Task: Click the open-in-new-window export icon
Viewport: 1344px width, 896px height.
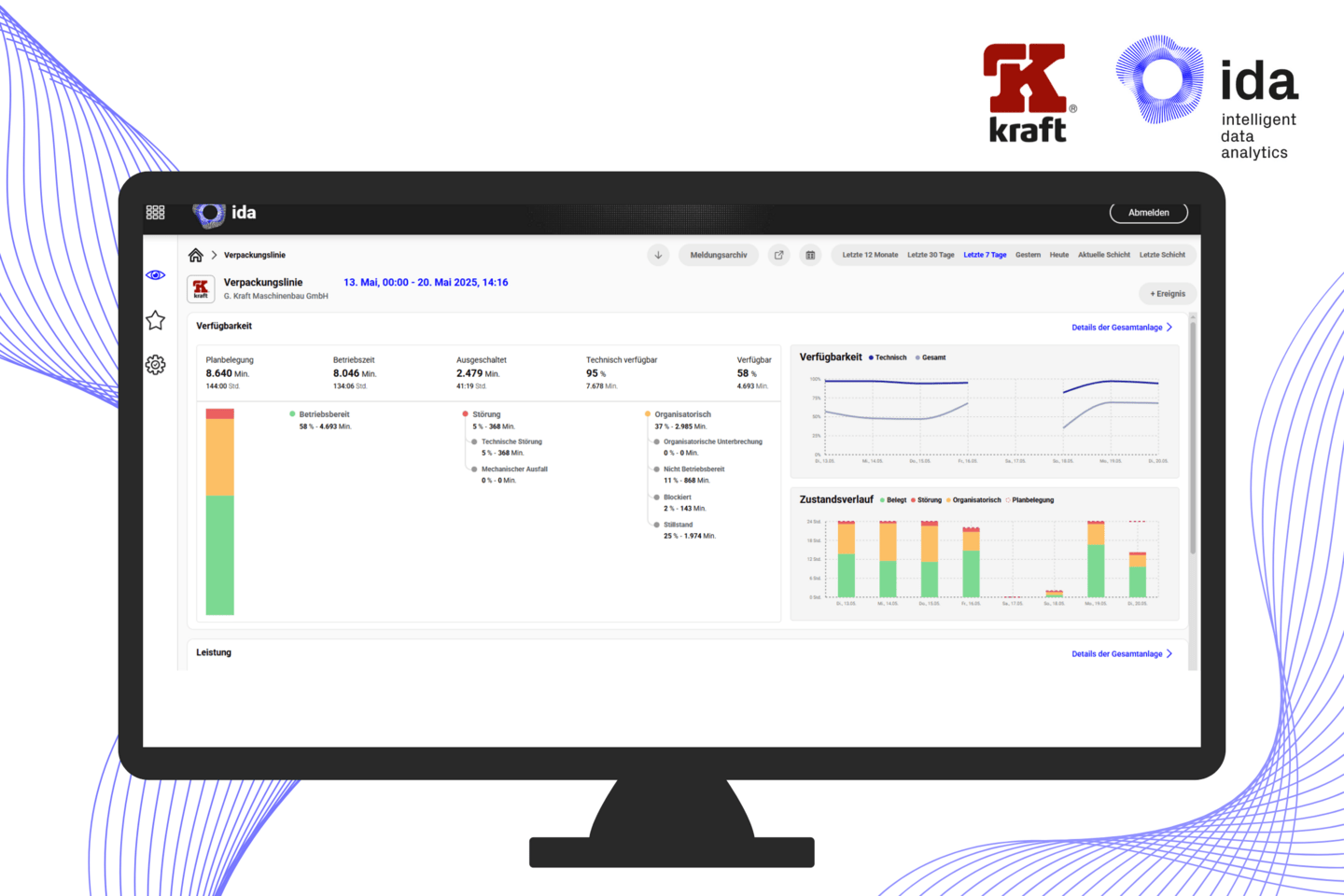Action: click(x=778, y=255)
